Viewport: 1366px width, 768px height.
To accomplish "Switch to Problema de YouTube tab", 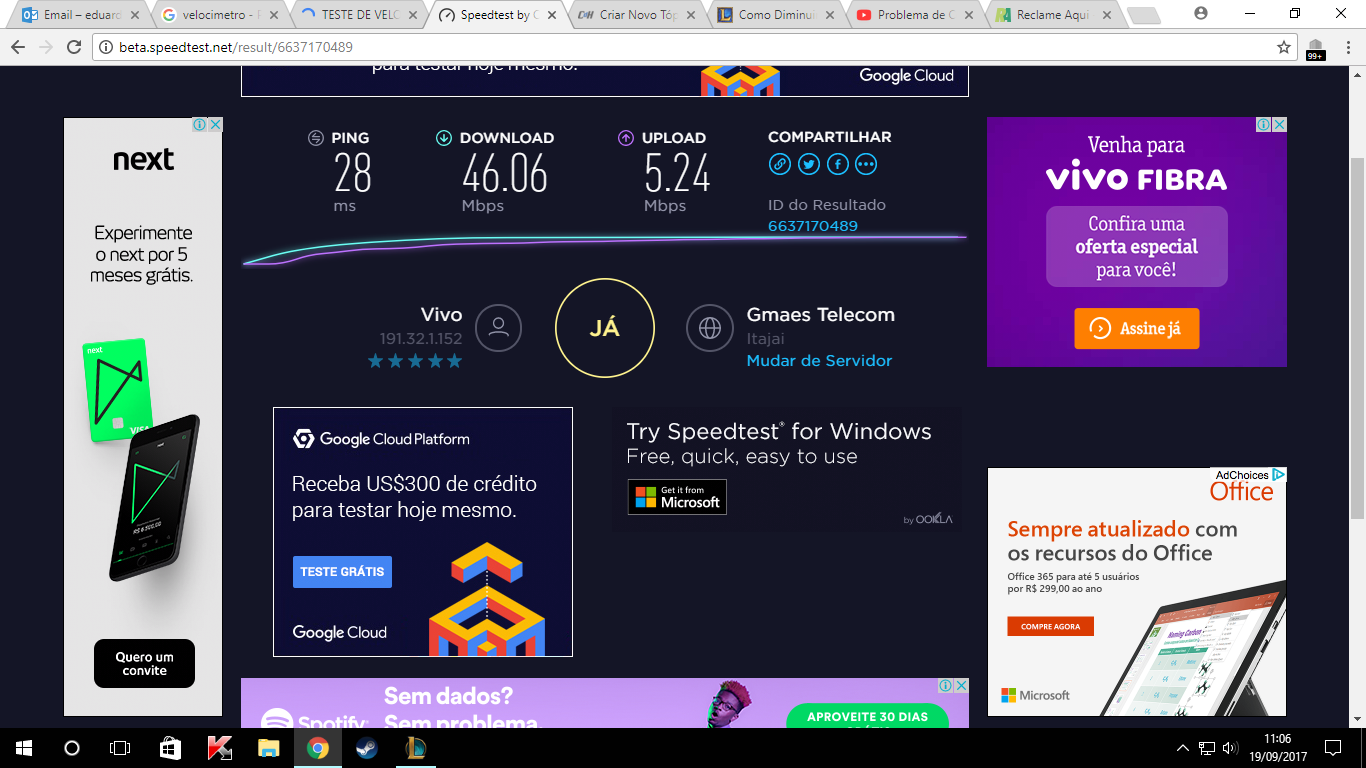I will click(914, 15).
